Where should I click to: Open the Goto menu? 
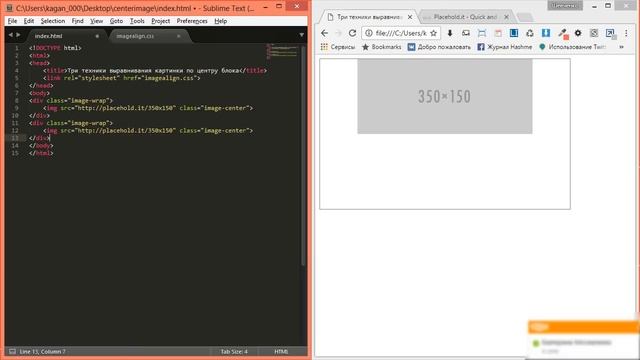click(116, 21)
